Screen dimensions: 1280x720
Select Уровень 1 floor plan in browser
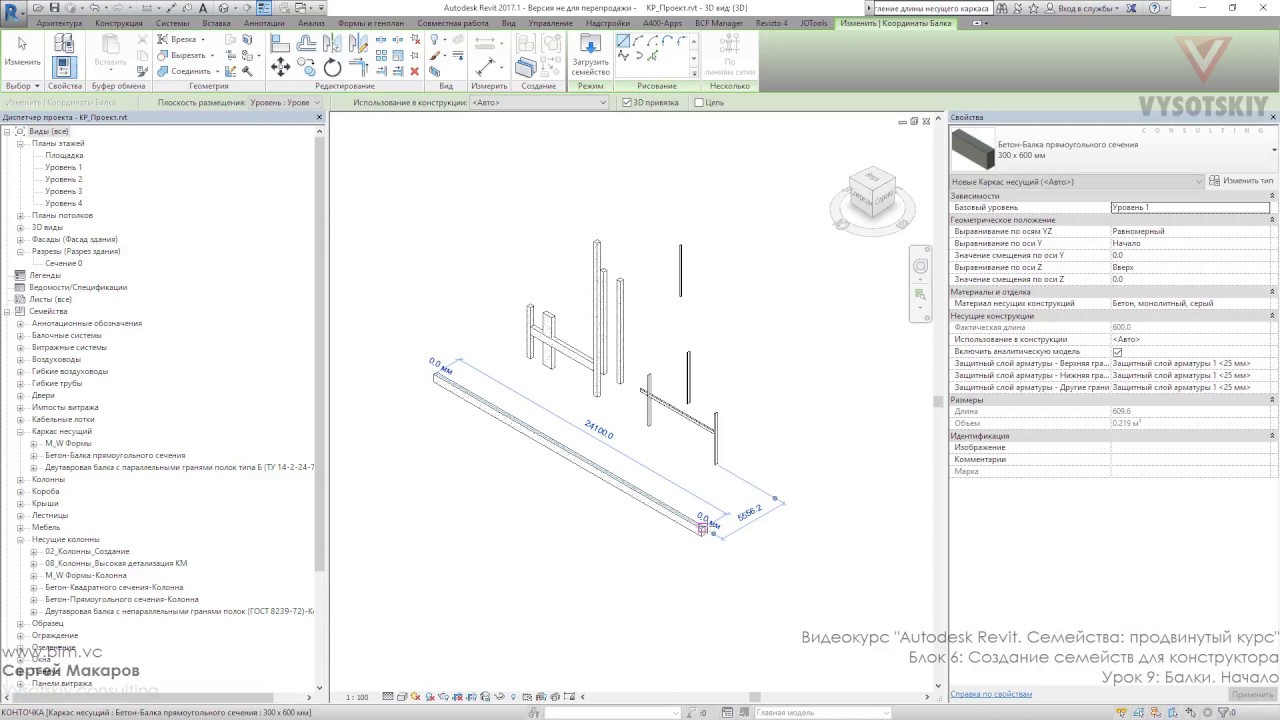click(64, 167)
